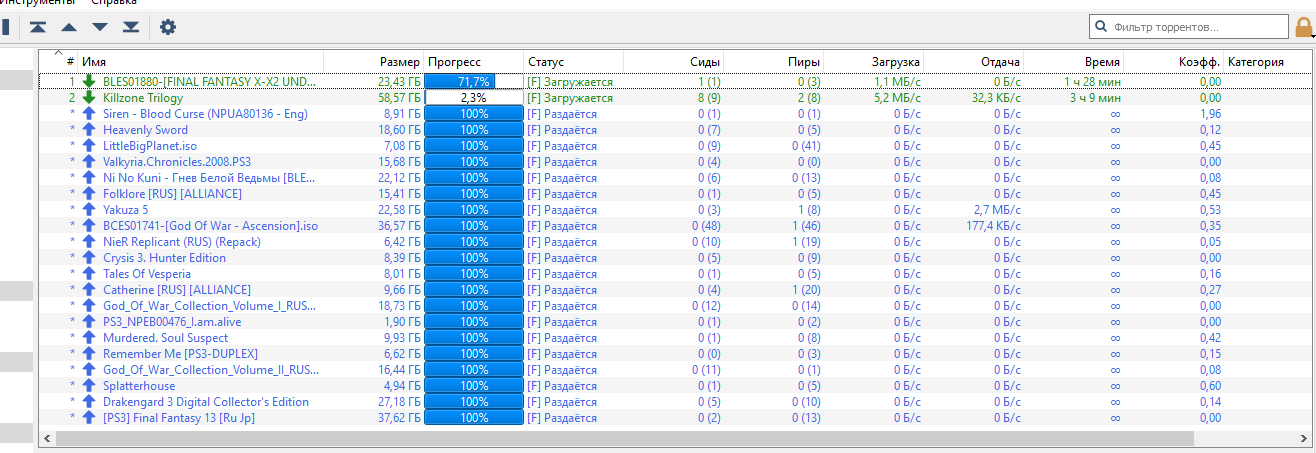Screen dimensions: 1316x453
Task: Click the orange lock icon
Action: (1305, 27)
